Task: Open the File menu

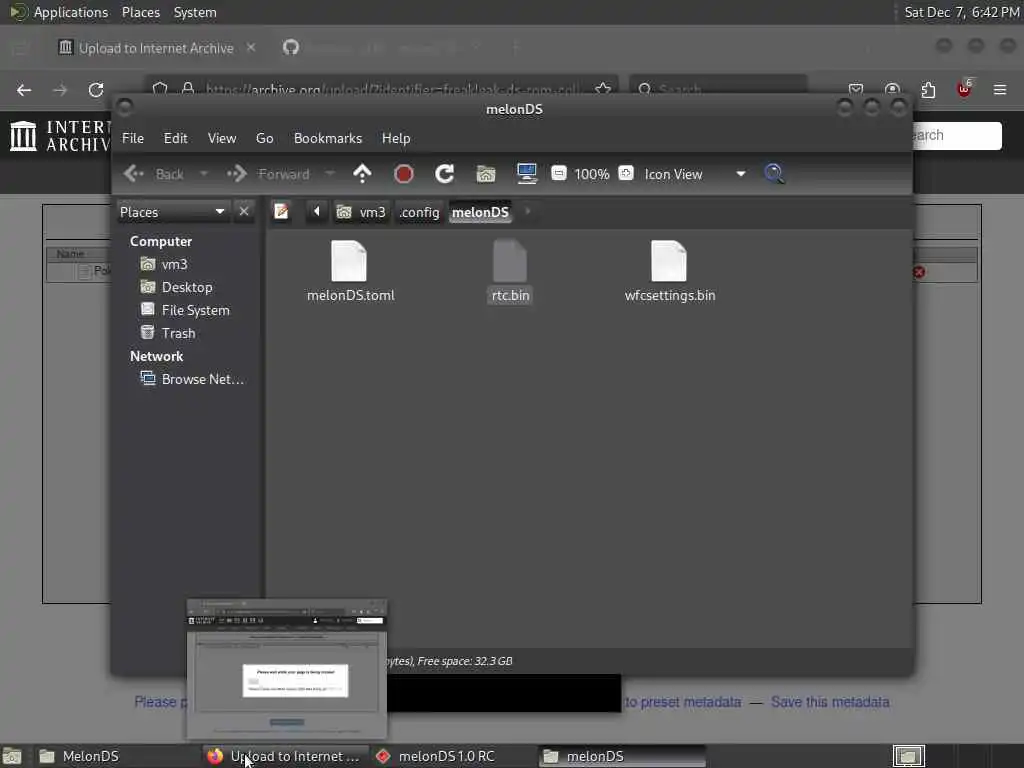Action: (x=133, y=138)
